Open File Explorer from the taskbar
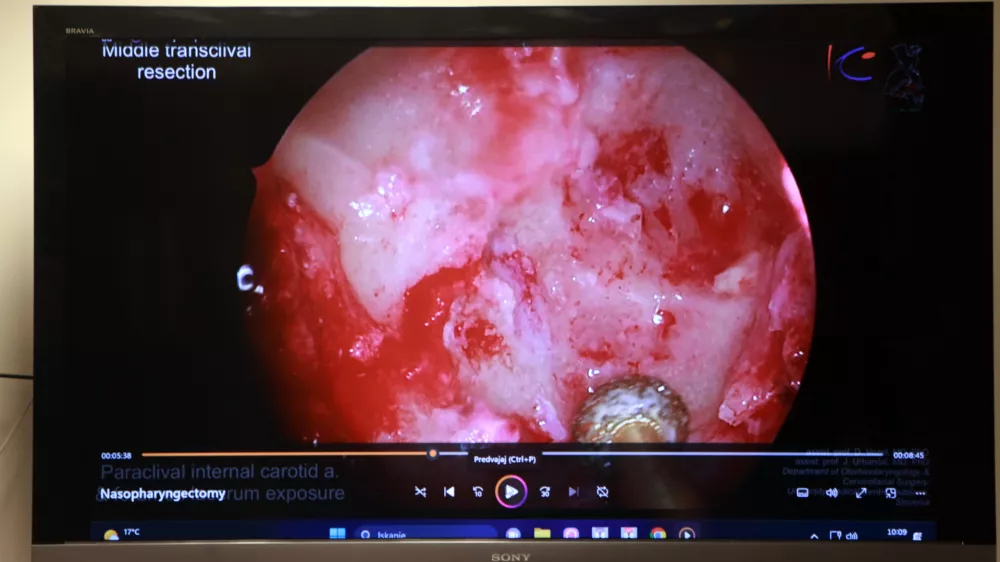Image resolution: width=1000 pixels, height=562 pixels. click(x=542, y=534)
